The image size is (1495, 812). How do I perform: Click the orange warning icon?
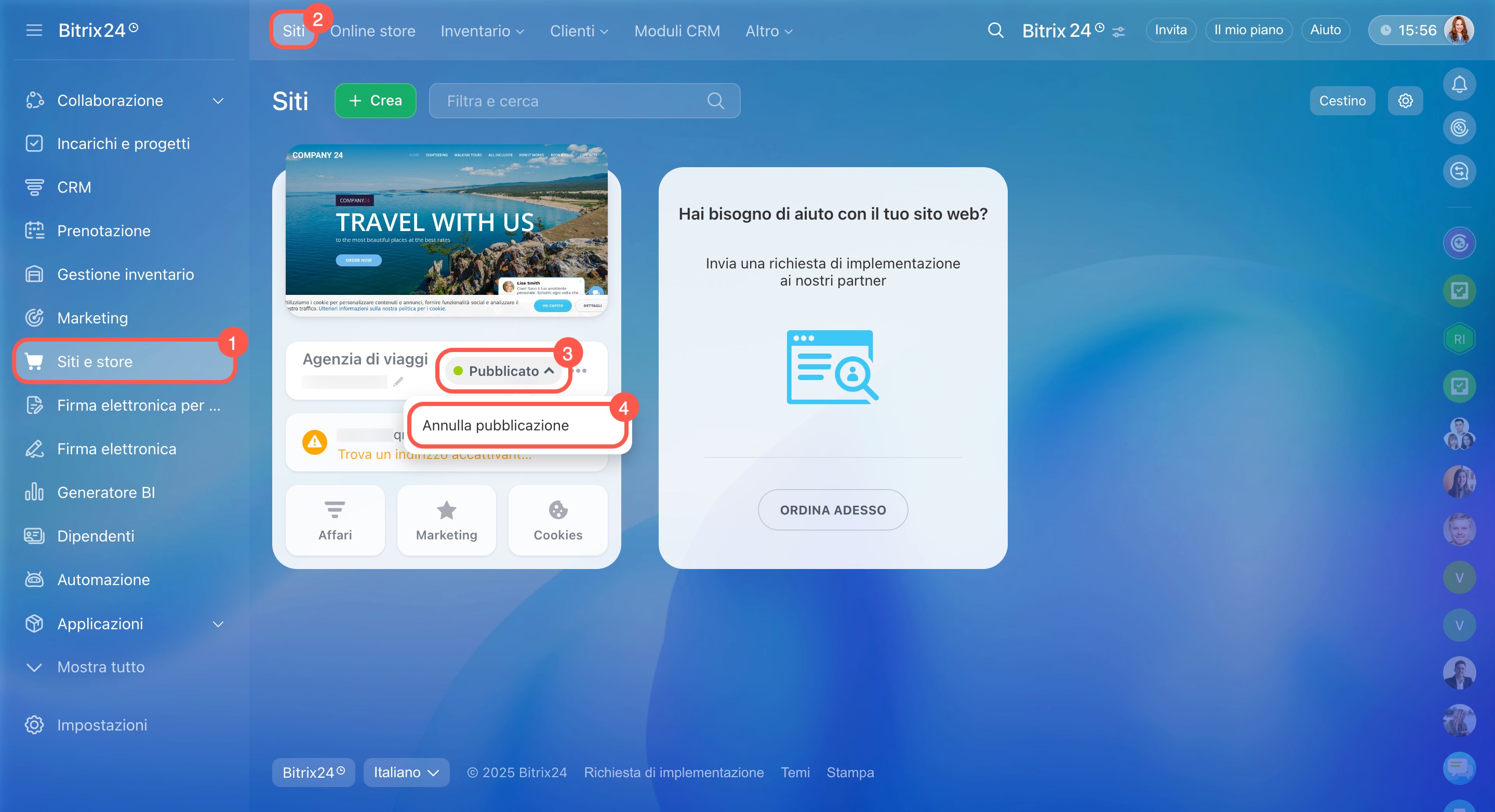315,442
